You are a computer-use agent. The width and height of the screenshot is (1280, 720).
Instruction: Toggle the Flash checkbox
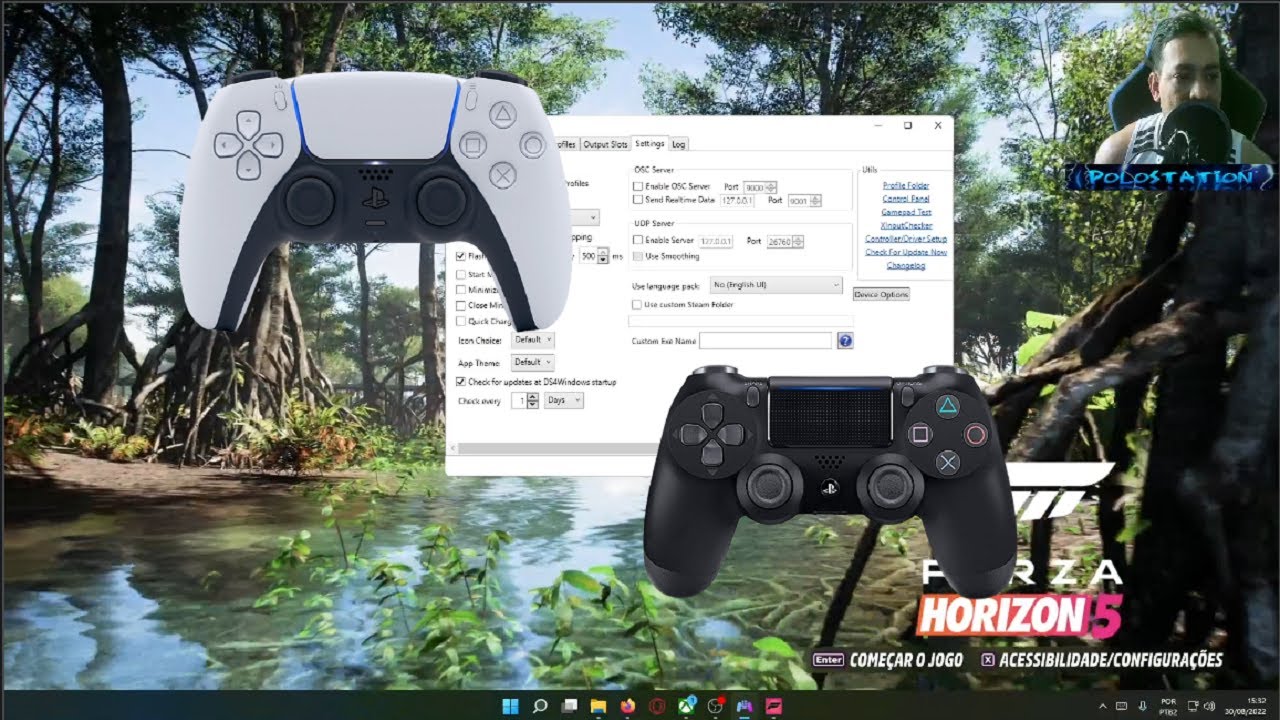[x=461, y=257]
